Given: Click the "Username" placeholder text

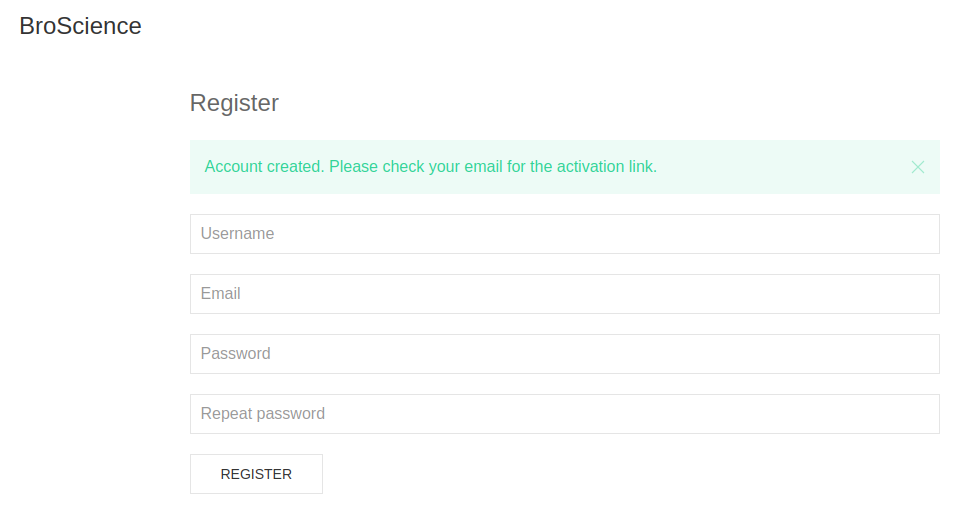Looking at the screenshot, I should click(237, 234).
